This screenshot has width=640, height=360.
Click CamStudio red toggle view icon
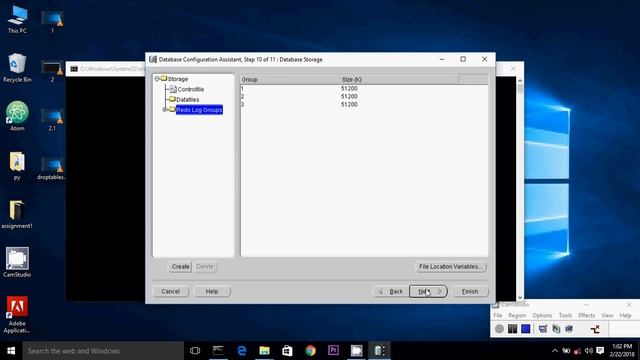(x=595, y=329)
